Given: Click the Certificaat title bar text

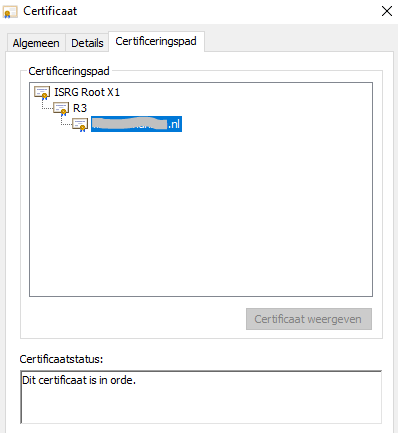Looking at the screenshot, I should (50, 11).
